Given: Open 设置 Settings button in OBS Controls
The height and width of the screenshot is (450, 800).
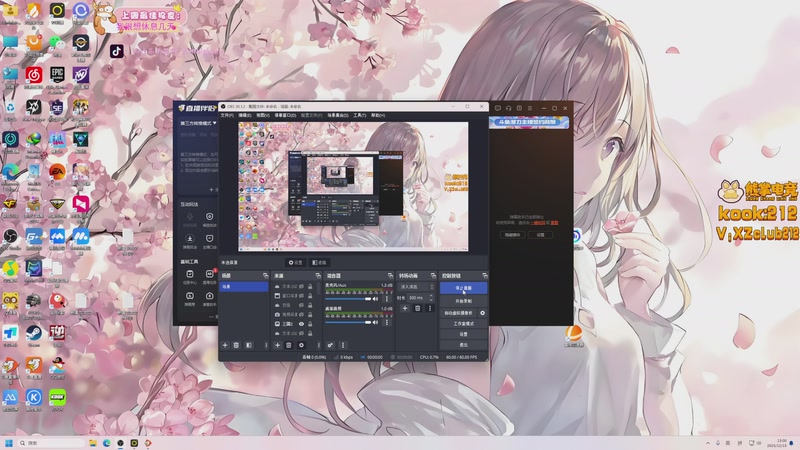Looking at the screenshot, I should [463, 334].
